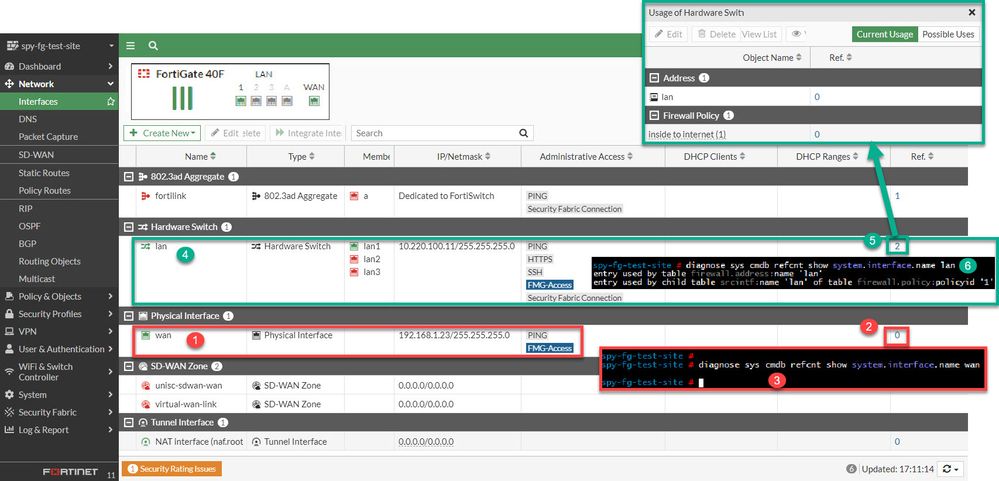Sort table by Type column
This screenshot has width=999, height=481.
pyautogui.click(x=301, y=157)
